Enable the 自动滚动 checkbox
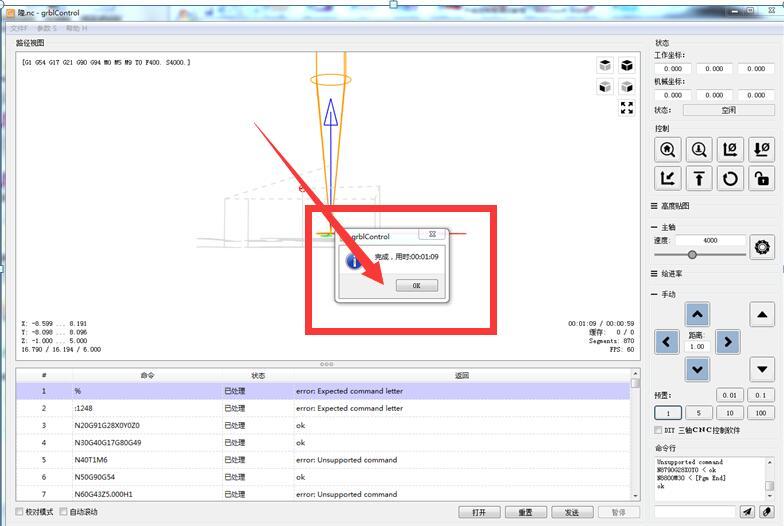This screenshot has height=526, width=784. [64, 512]
